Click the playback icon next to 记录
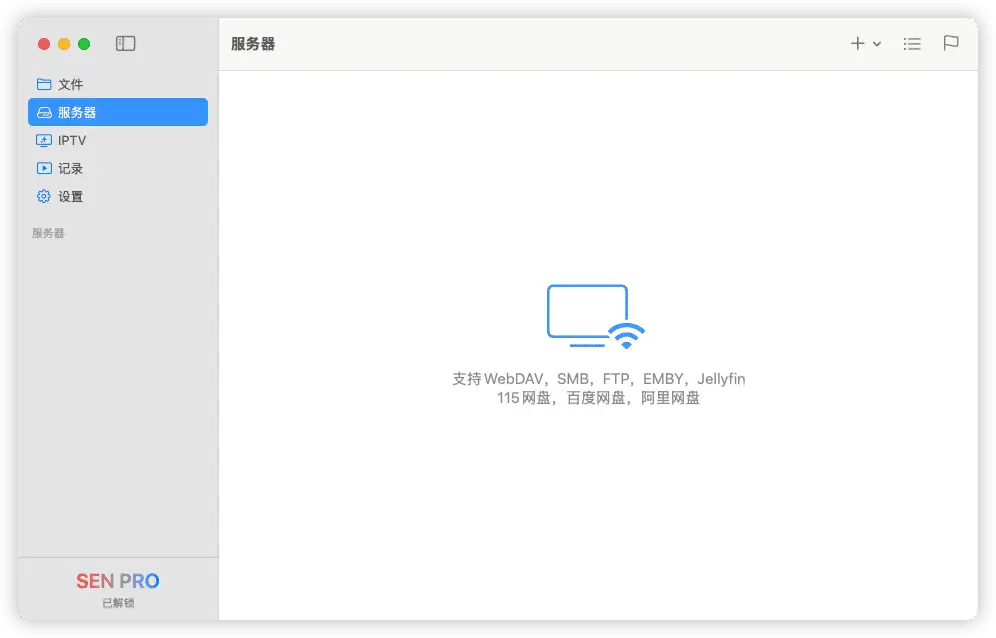The image size is (996, 638). click(x=44, y=168)
